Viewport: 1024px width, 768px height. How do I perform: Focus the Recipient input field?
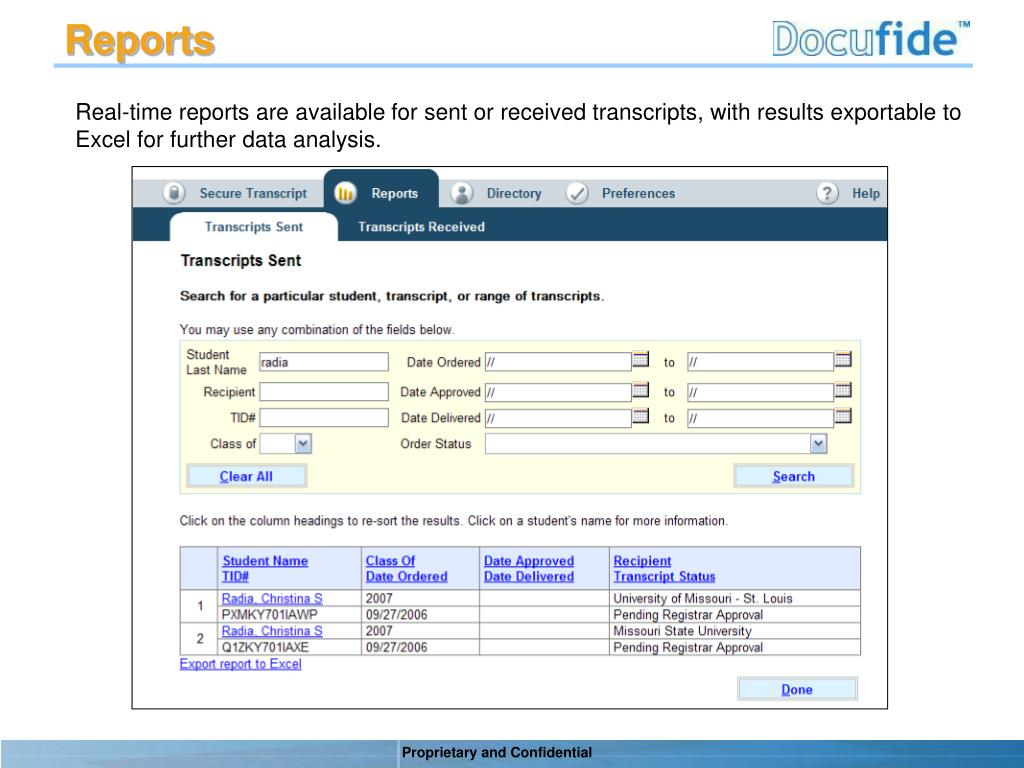[x=324, y=392]
